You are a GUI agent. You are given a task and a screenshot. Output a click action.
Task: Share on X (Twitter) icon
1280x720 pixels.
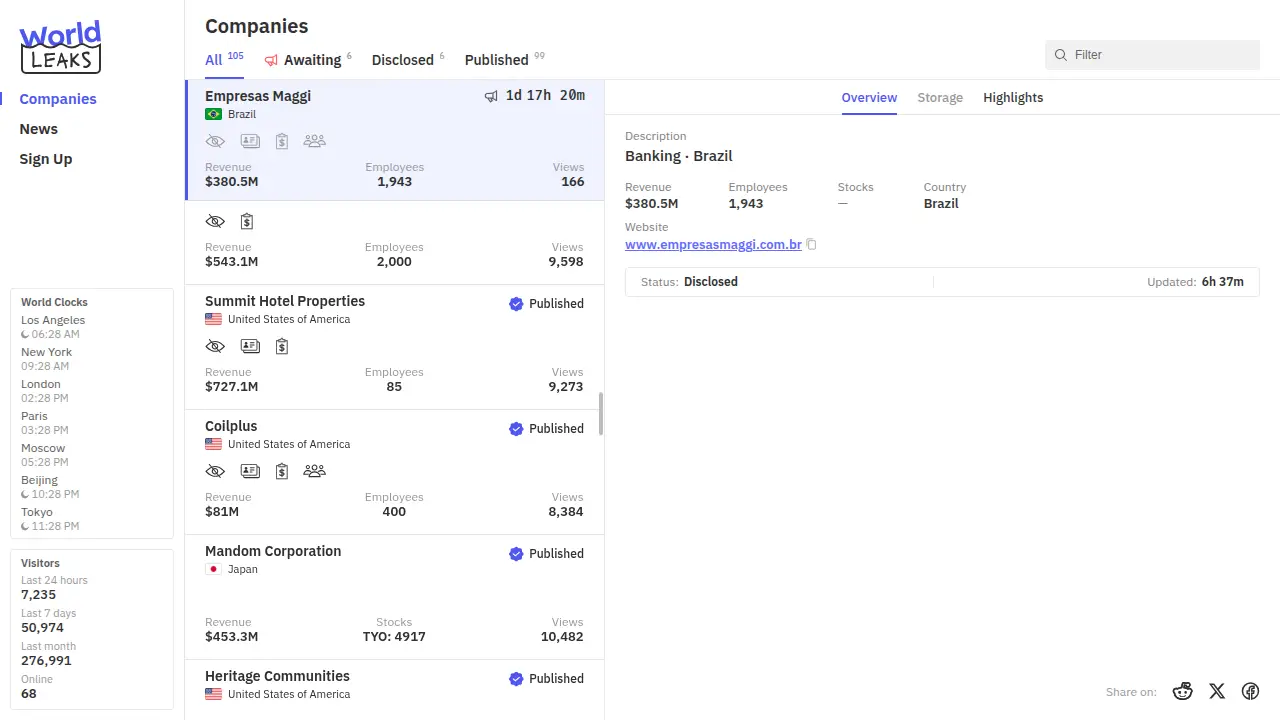pyautogui.click(x=1217, y=691)
